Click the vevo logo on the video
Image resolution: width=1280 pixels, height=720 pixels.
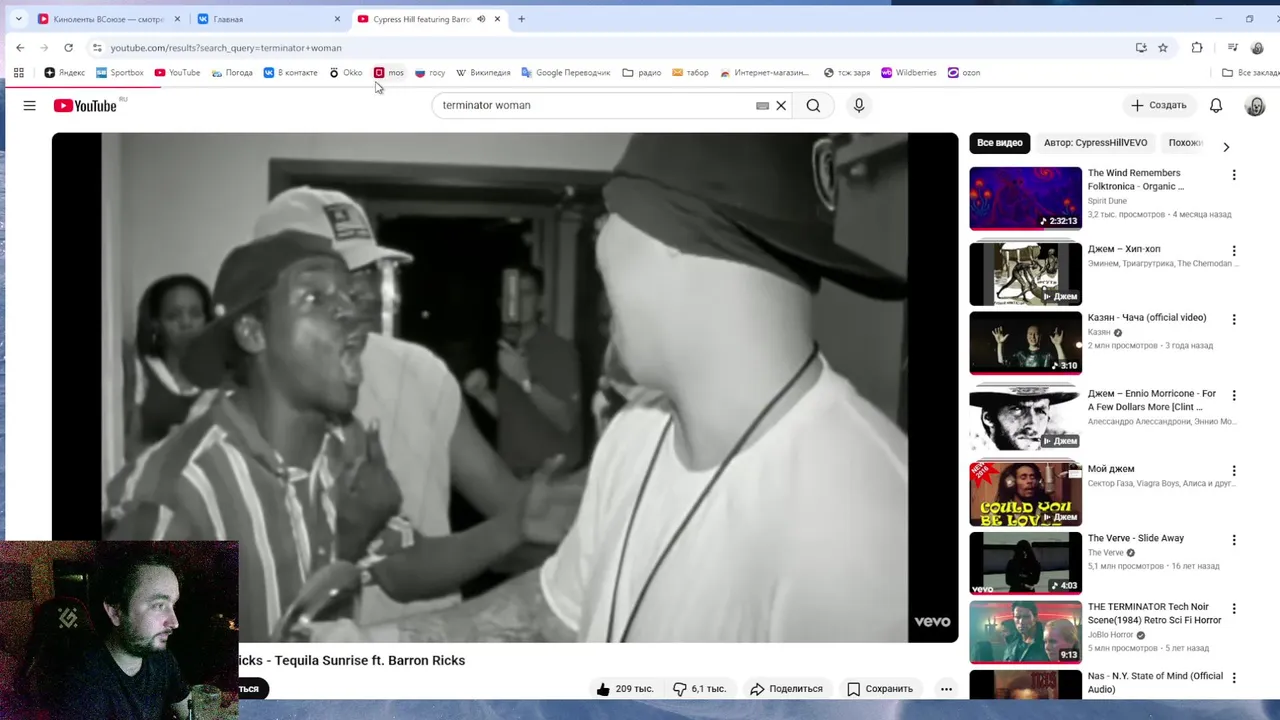(932, 622)
